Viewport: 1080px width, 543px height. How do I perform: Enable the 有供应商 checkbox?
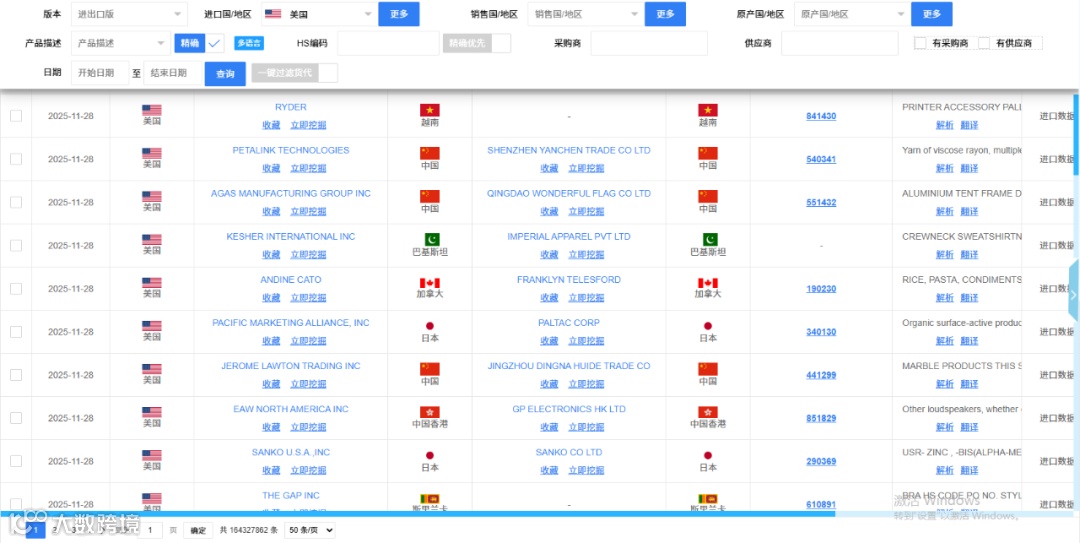[984, 43]
